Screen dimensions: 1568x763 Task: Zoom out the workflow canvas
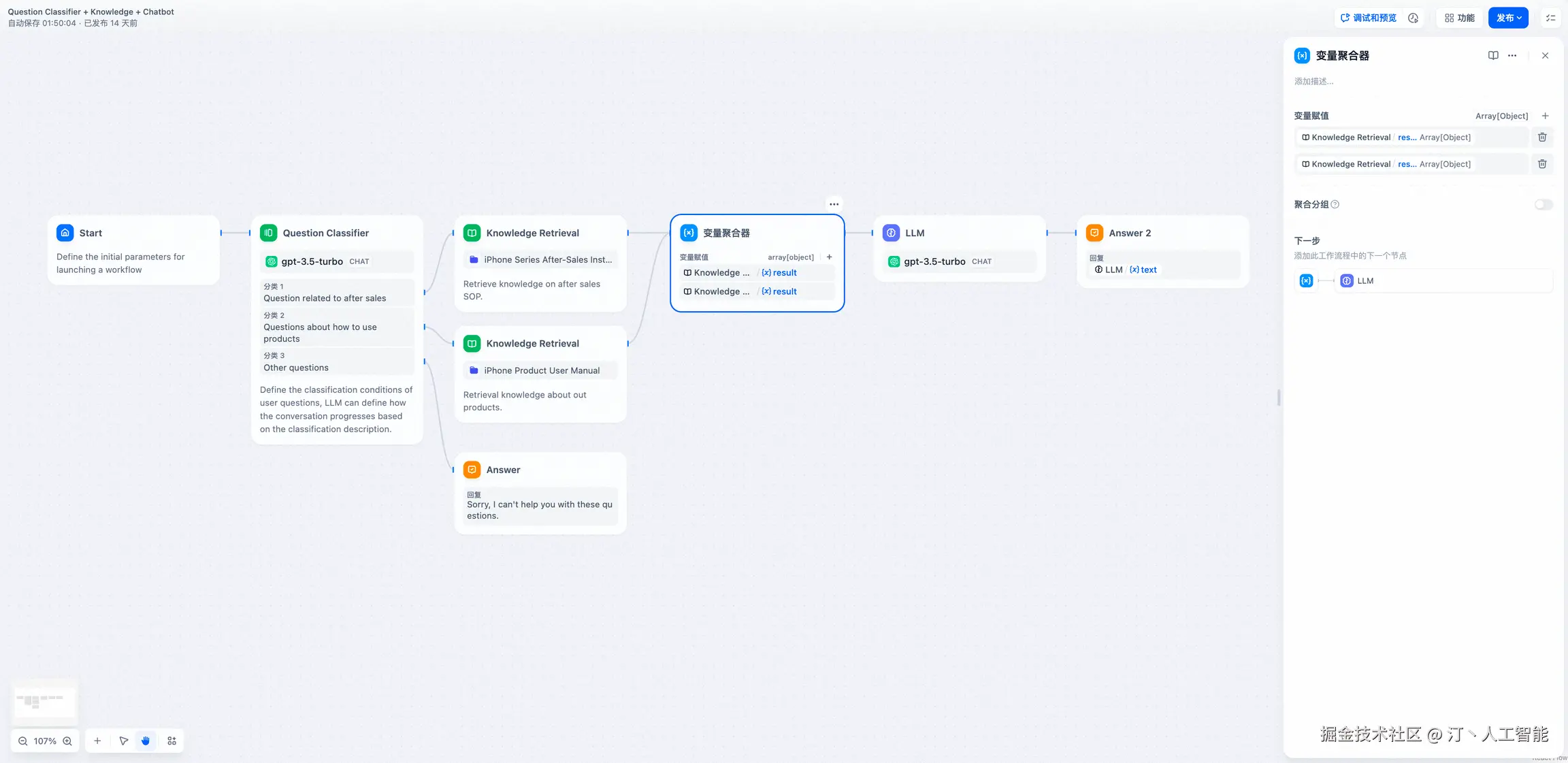pos(23,741)
